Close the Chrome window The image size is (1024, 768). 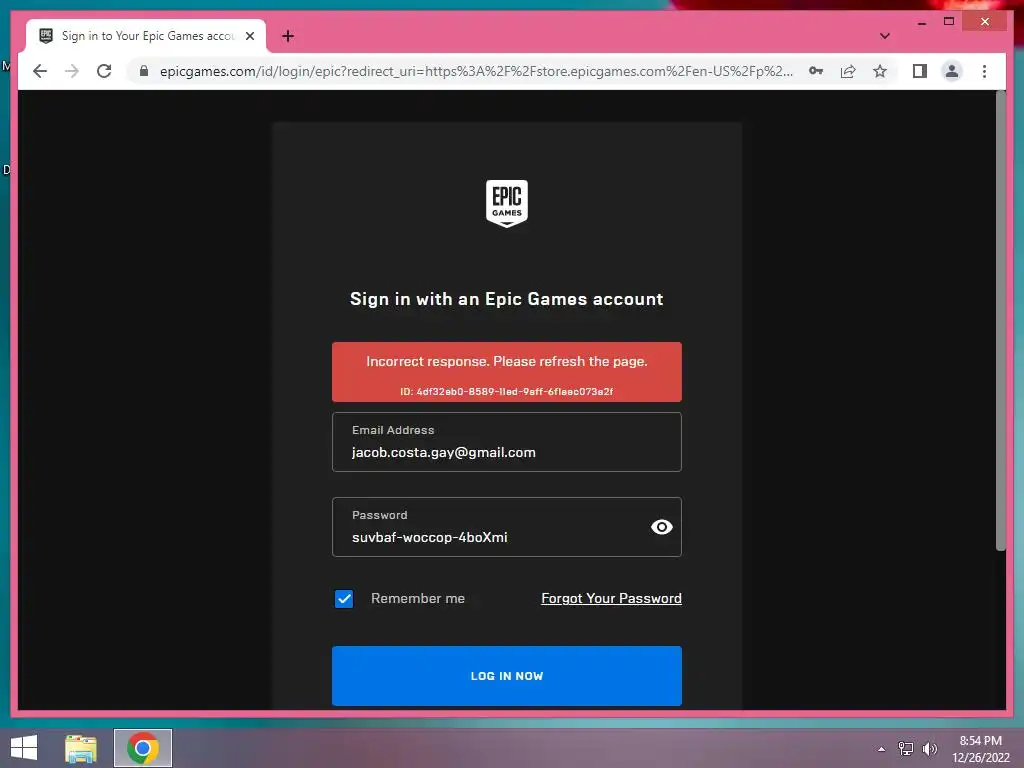coord(985,22)
